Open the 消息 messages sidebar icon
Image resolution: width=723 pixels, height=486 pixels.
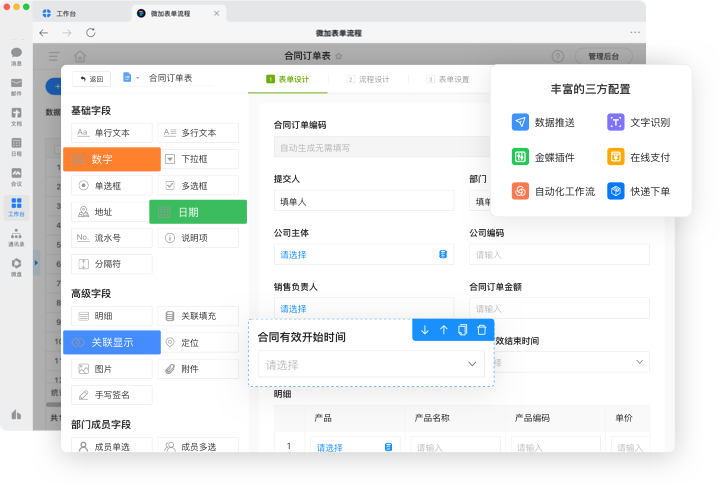[16, 56]
